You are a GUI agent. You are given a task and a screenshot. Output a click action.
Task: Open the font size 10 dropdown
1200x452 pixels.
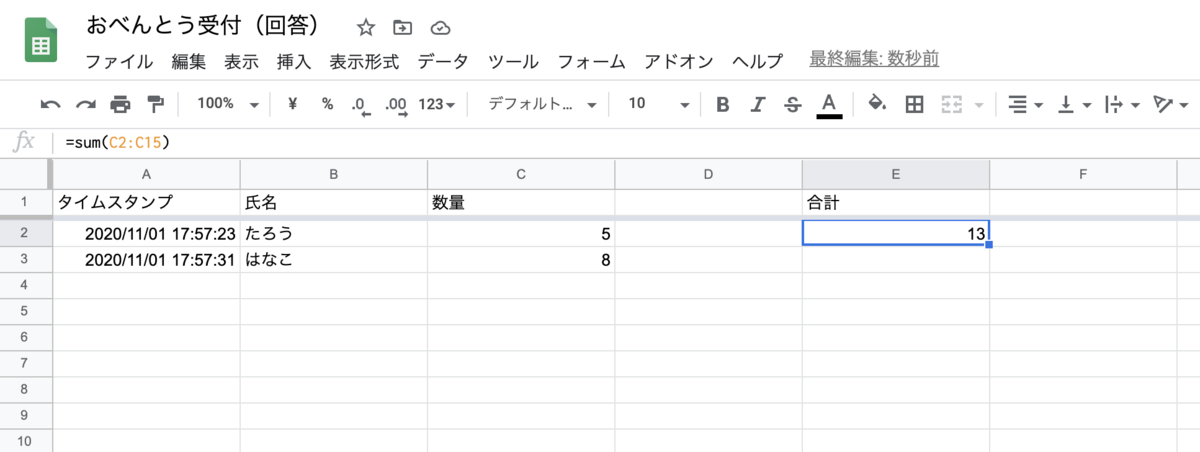point(659,104)
